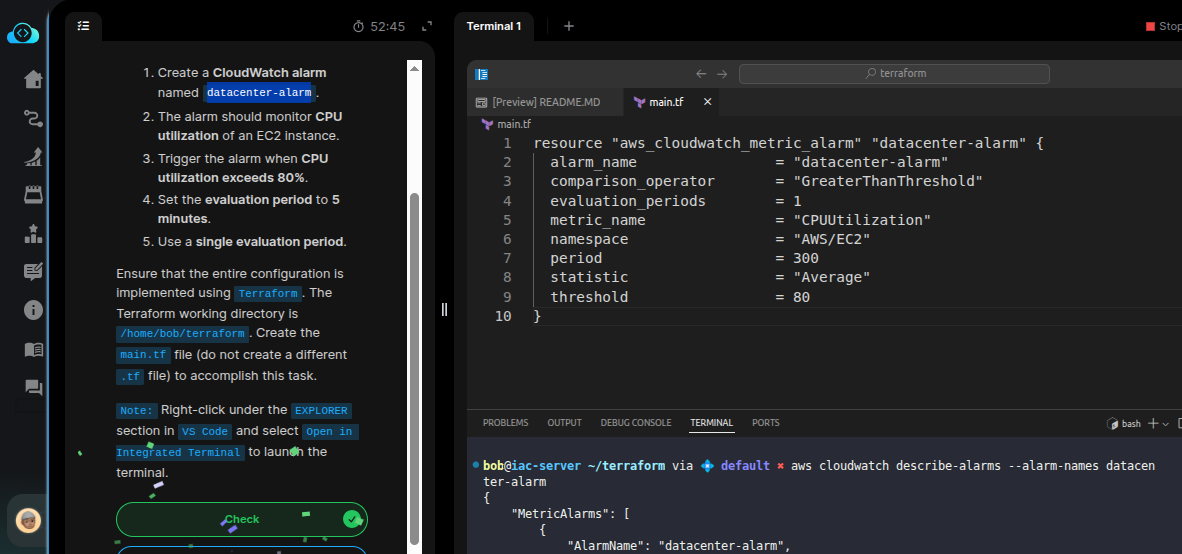Click bob@iac-server terminal prompt
The image size is (1182, 554).
pyautogui.click(x=531, y=466)
